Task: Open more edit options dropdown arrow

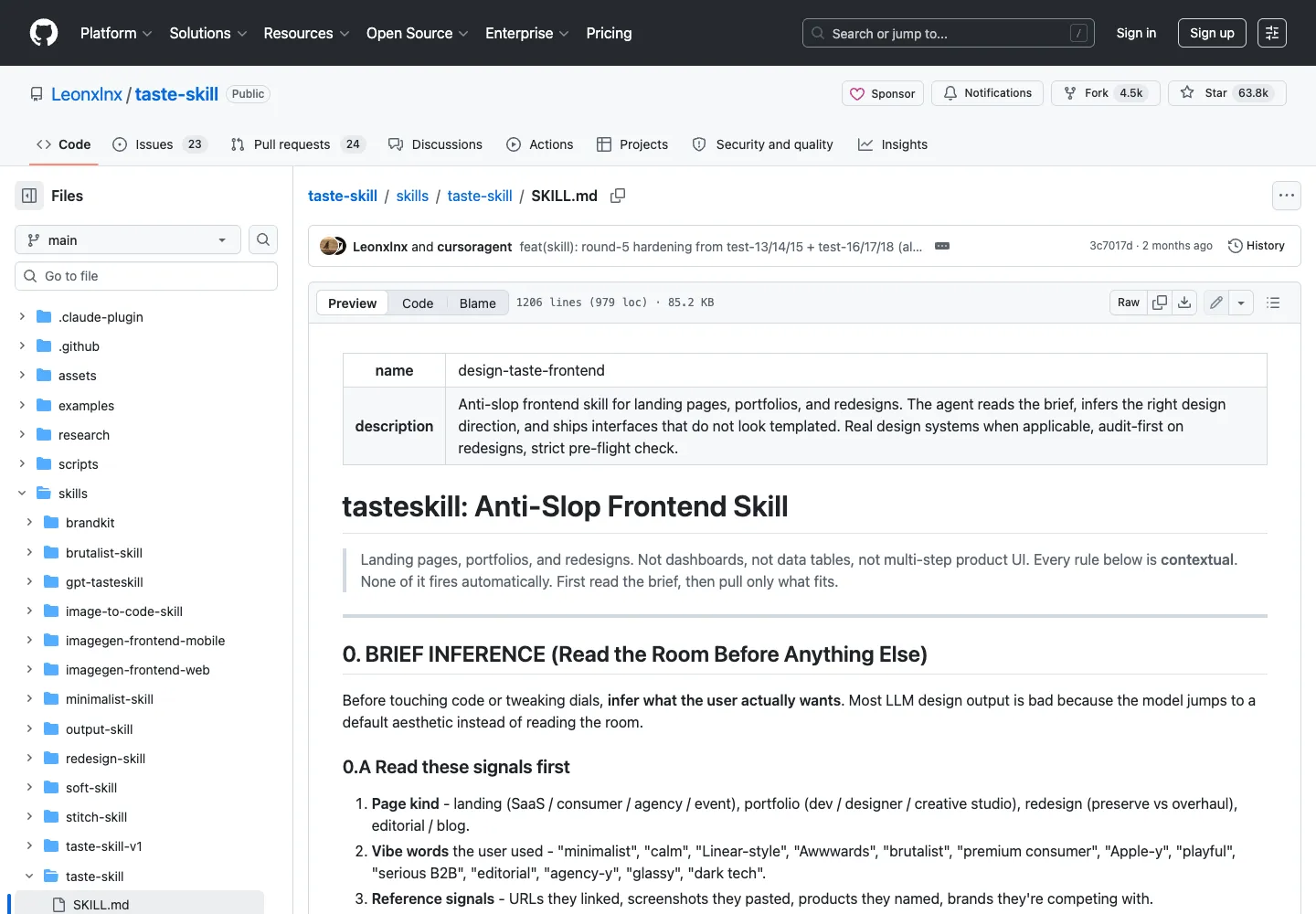Action: pyautogui.click(x=1241, y=303)
